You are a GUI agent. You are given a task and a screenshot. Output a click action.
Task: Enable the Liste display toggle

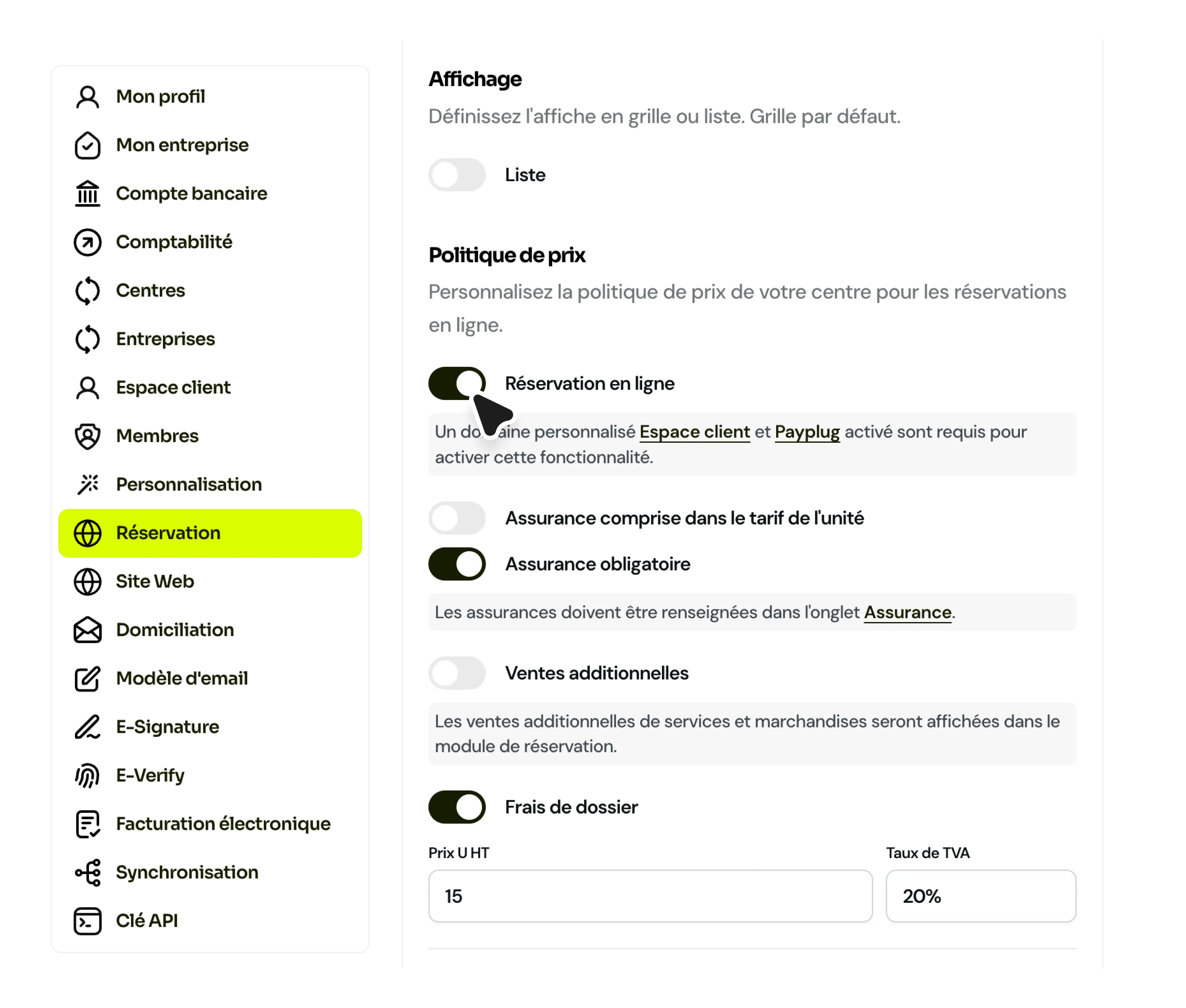coord(457,175)
